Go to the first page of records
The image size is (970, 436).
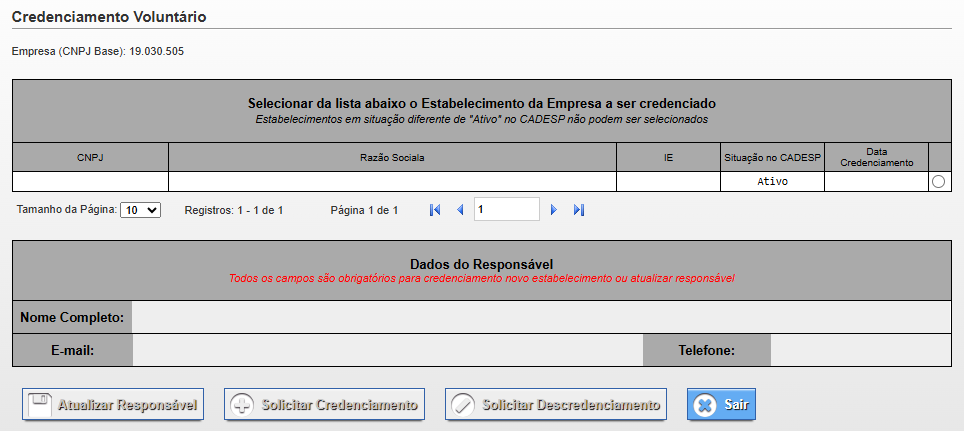(x=435, y=210)
